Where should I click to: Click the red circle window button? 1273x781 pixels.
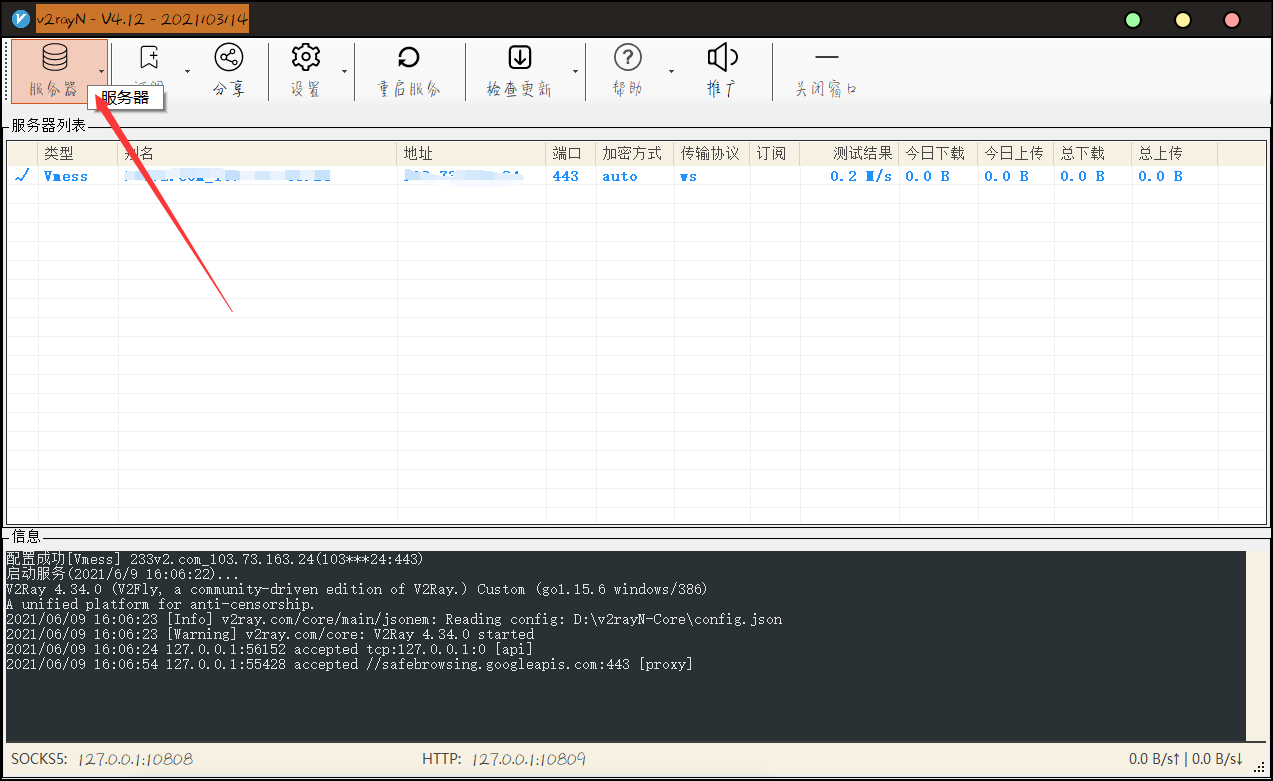pyautogui.click(x=1232, y=20)
